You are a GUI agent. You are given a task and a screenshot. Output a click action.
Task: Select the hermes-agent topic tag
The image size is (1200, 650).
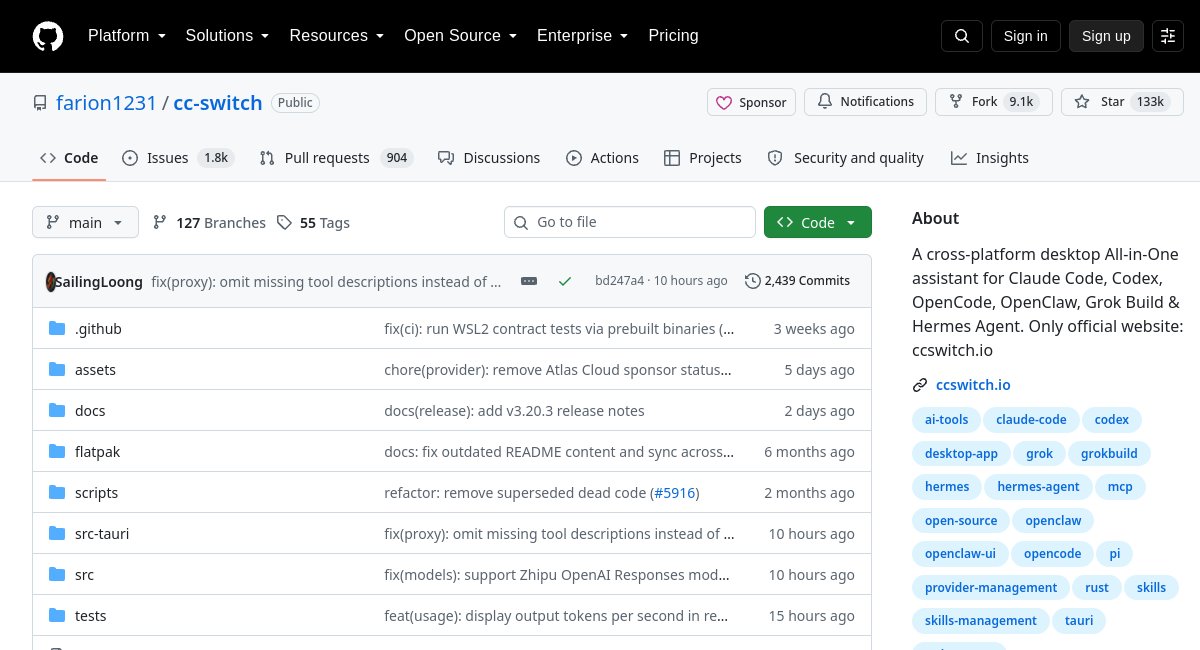coord(1038,487)
